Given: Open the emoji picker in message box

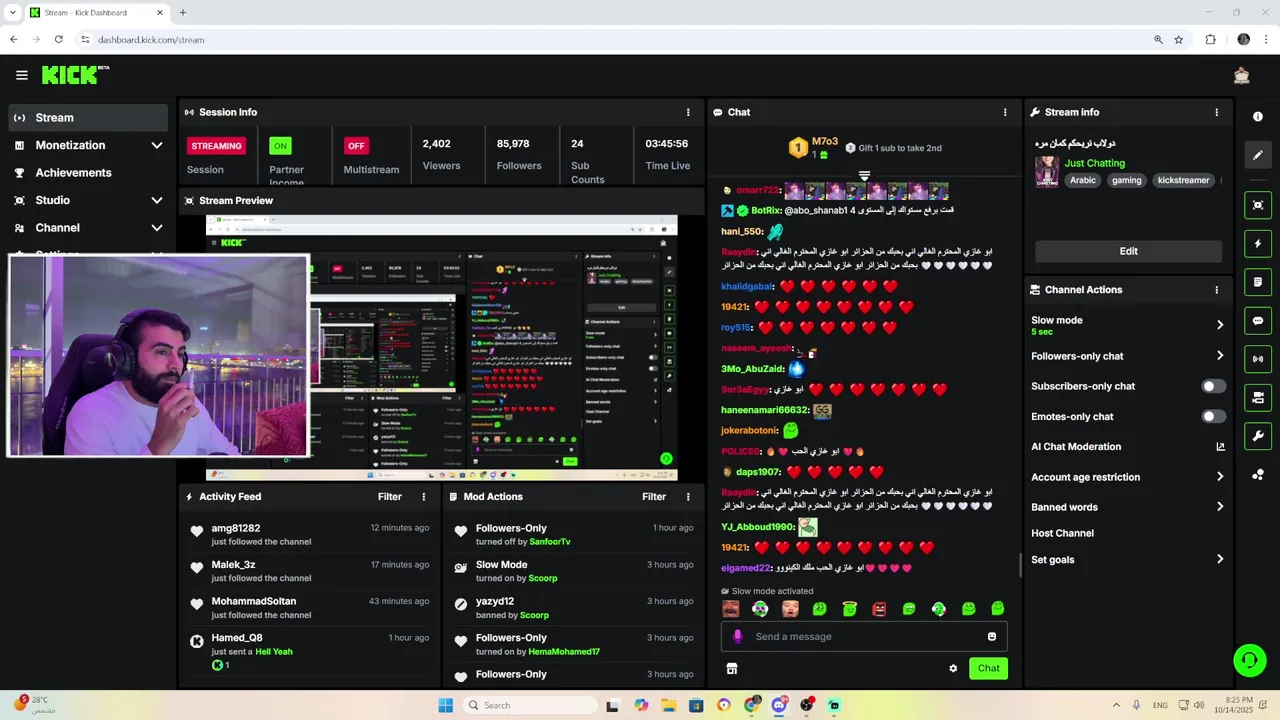Looking at the screenshot, I should 992,636.
